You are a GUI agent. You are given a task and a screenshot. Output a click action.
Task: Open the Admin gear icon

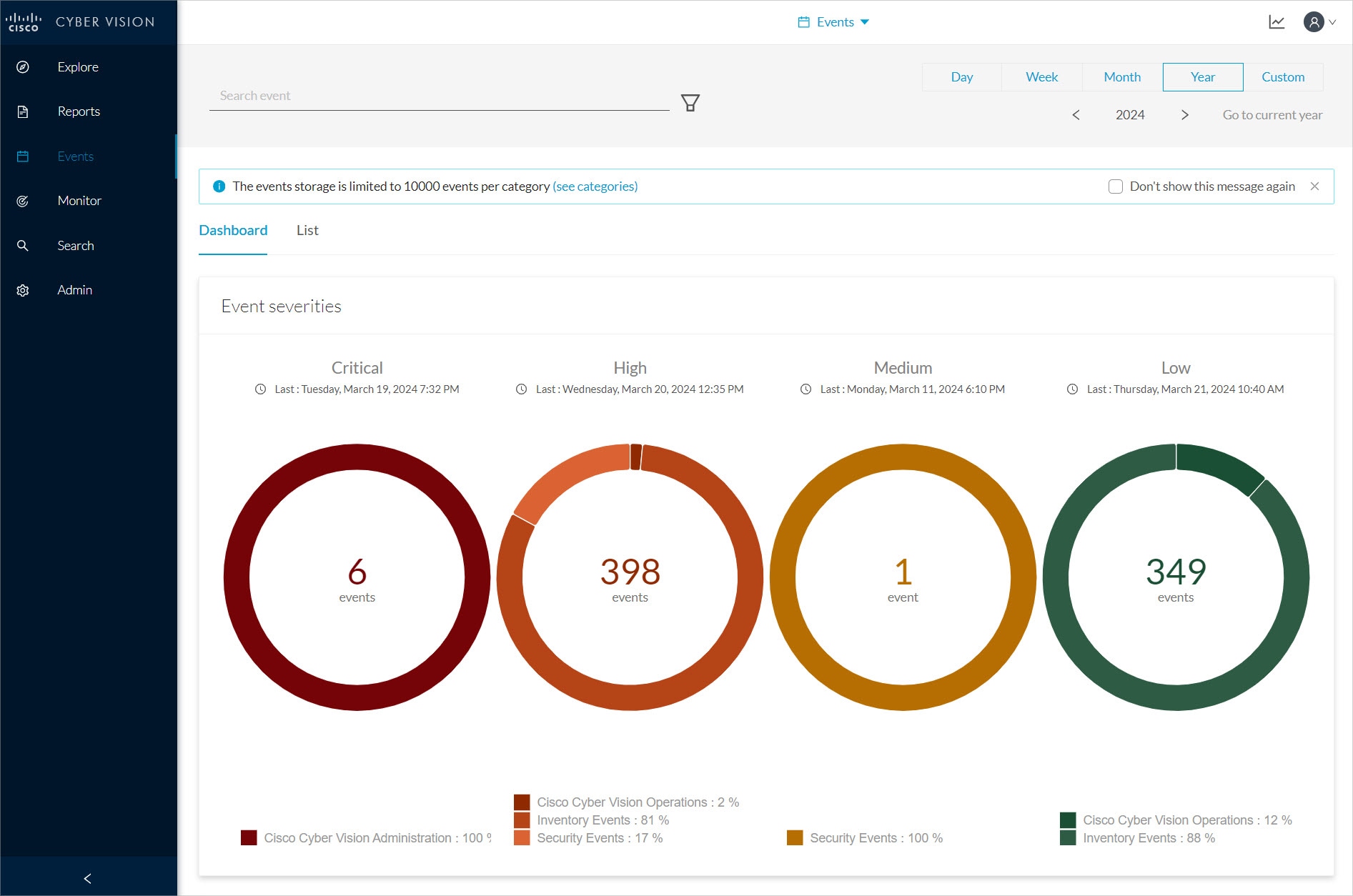[23, 290]
